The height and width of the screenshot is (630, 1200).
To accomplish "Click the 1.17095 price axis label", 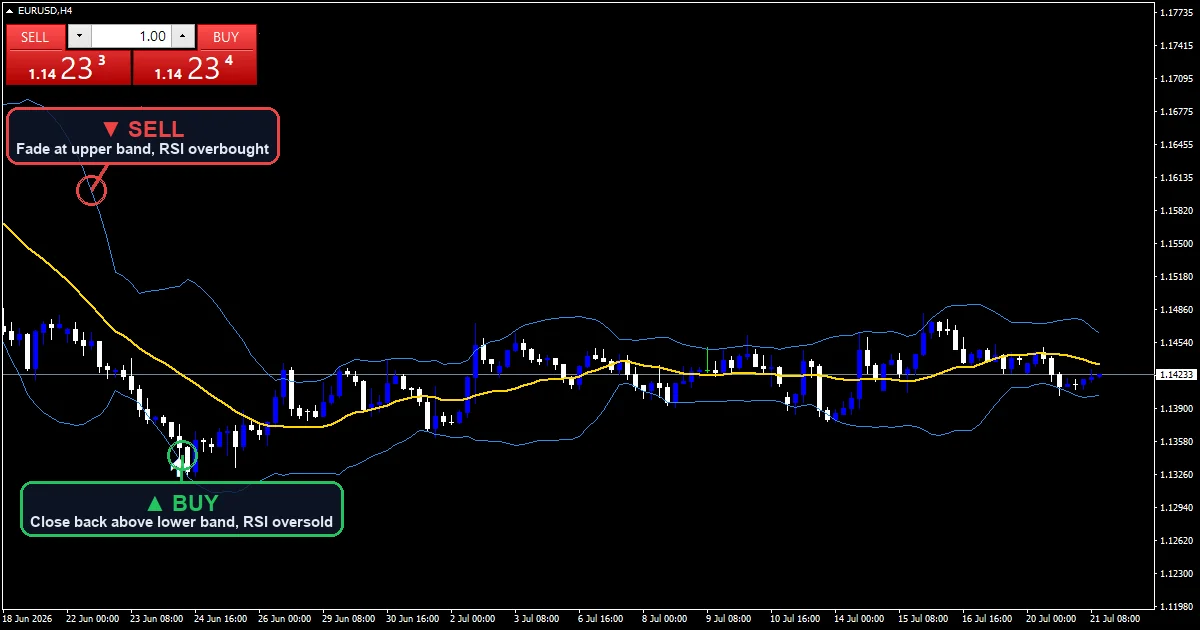I will point(1176,78).
